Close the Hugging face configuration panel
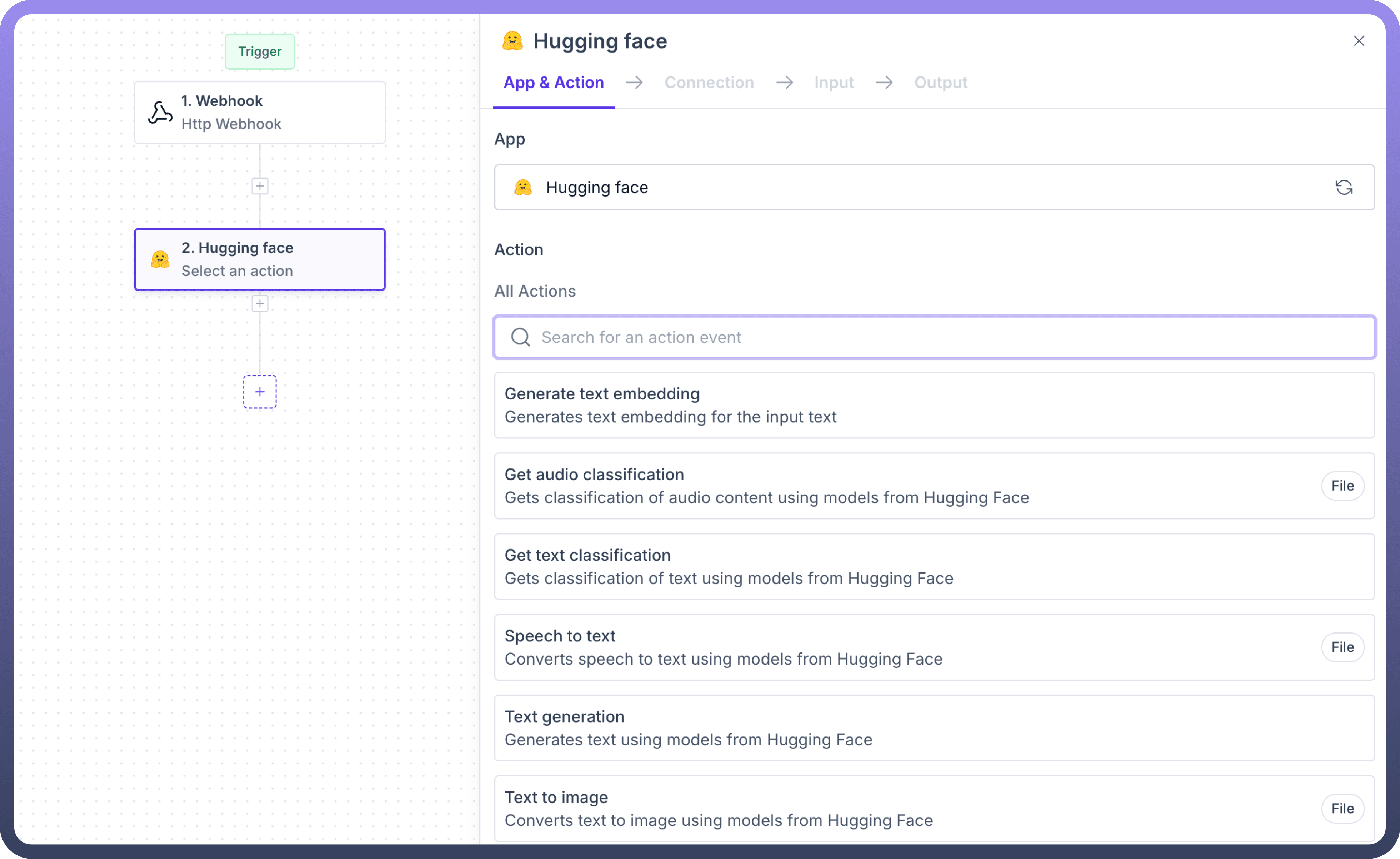Screen dimensions: 1400x859 pos(1359,41)
